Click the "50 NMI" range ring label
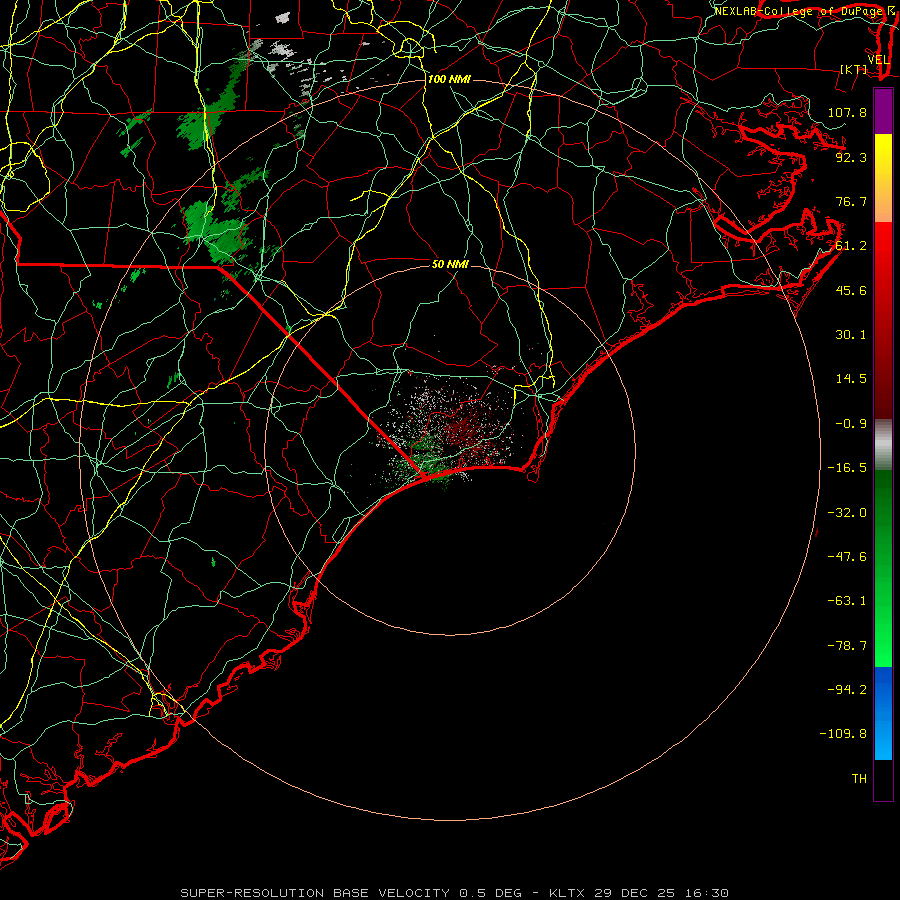The width and height of the screenshot is (900, 900). coord(450,265)
